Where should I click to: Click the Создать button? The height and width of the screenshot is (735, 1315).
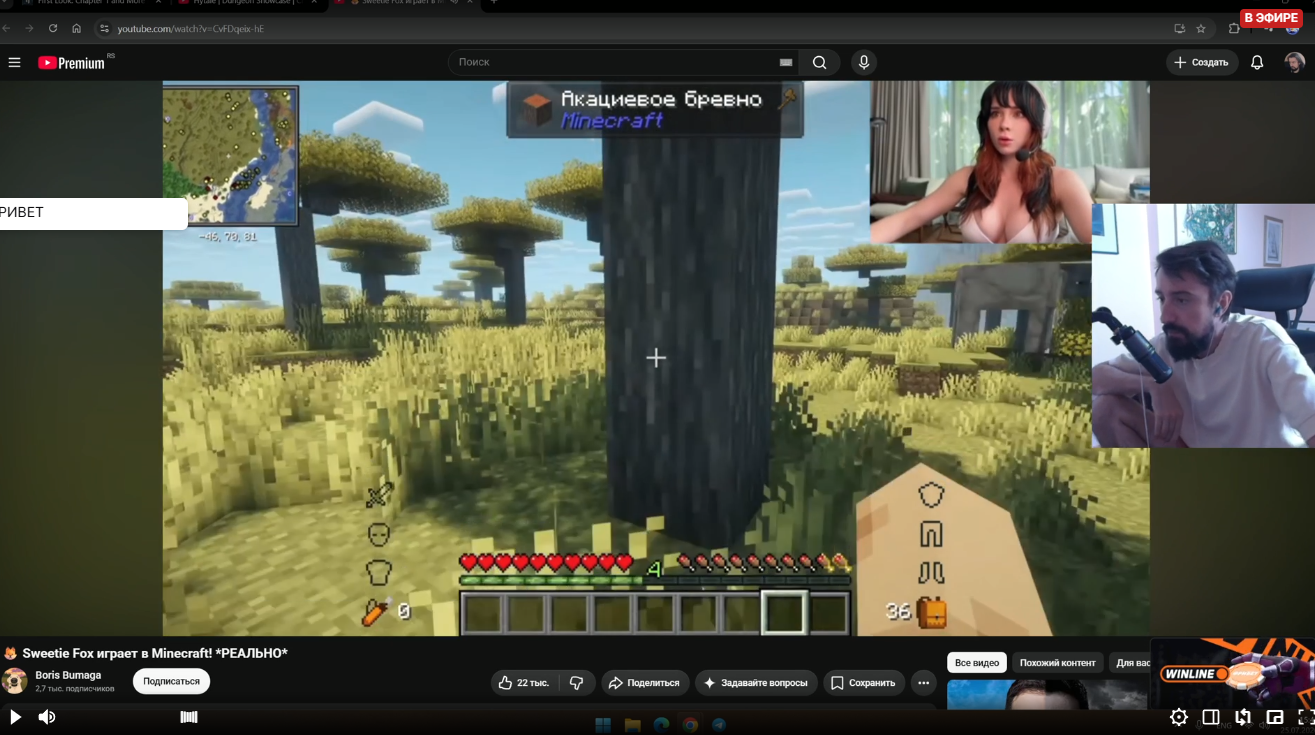(x=1202, y=62)
